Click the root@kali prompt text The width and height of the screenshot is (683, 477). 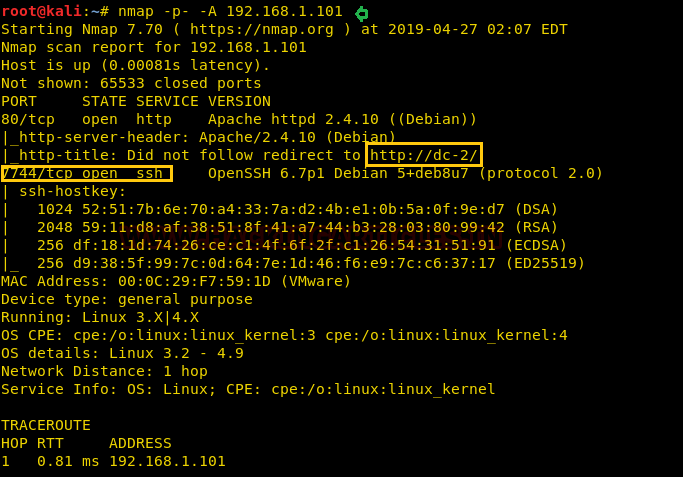[x=41, y=11]
